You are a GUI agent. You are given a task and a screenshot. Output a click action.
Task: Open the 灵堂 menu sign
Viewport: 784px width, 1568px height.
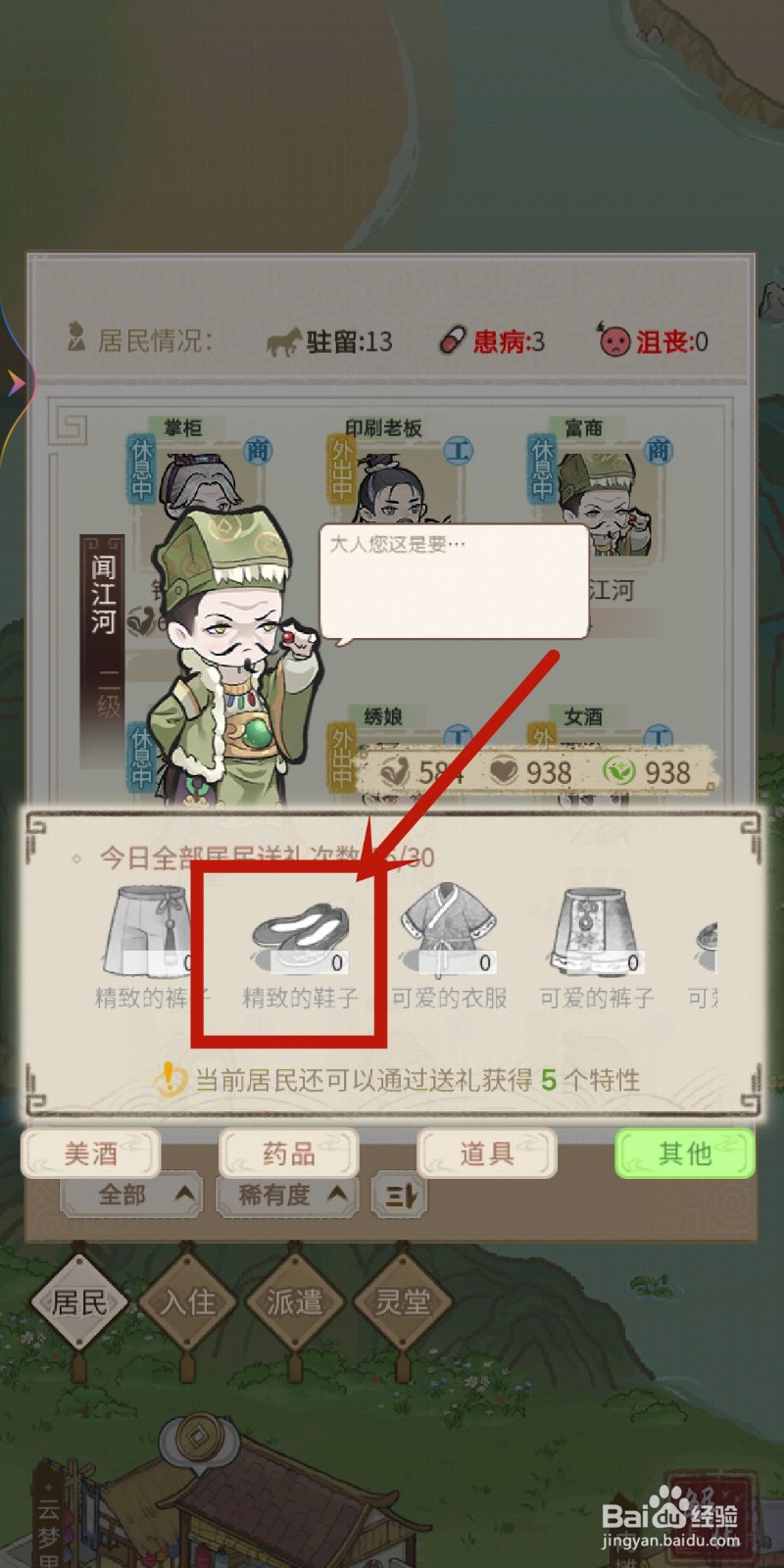(x=403, y=1302)
